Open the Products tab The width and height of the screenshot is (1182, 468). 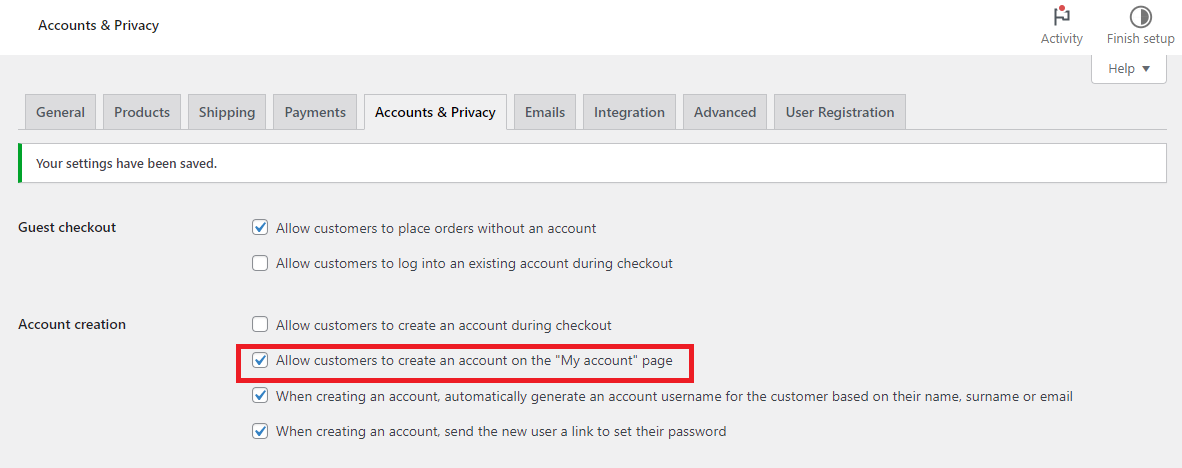point(142,112)
